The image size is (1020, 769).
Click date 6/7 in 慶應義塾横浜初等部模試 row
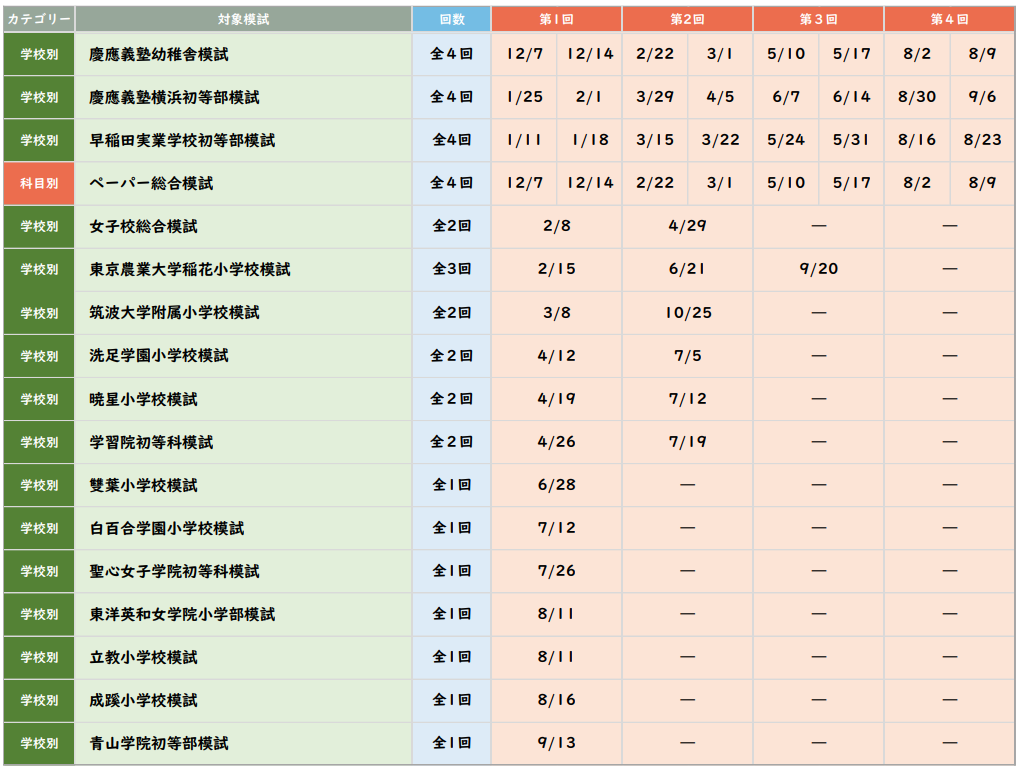(x=786, y=97)
